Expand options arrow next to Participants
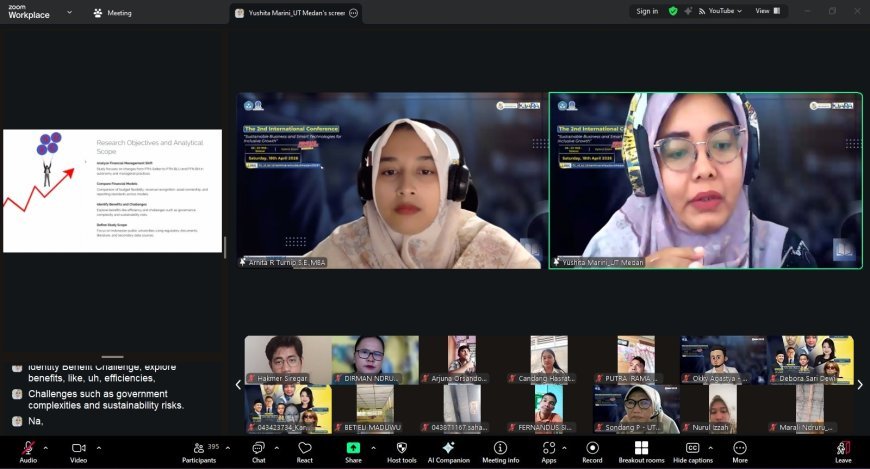Screen dimensions: 870x469 pos(227,447)
